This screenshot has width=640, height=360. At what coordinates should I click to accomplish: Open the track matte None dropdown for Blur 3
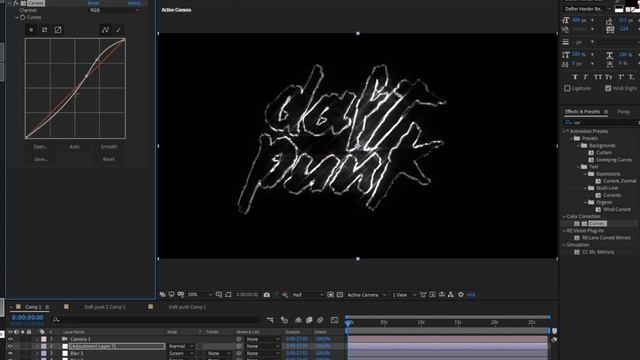point(219,353)
